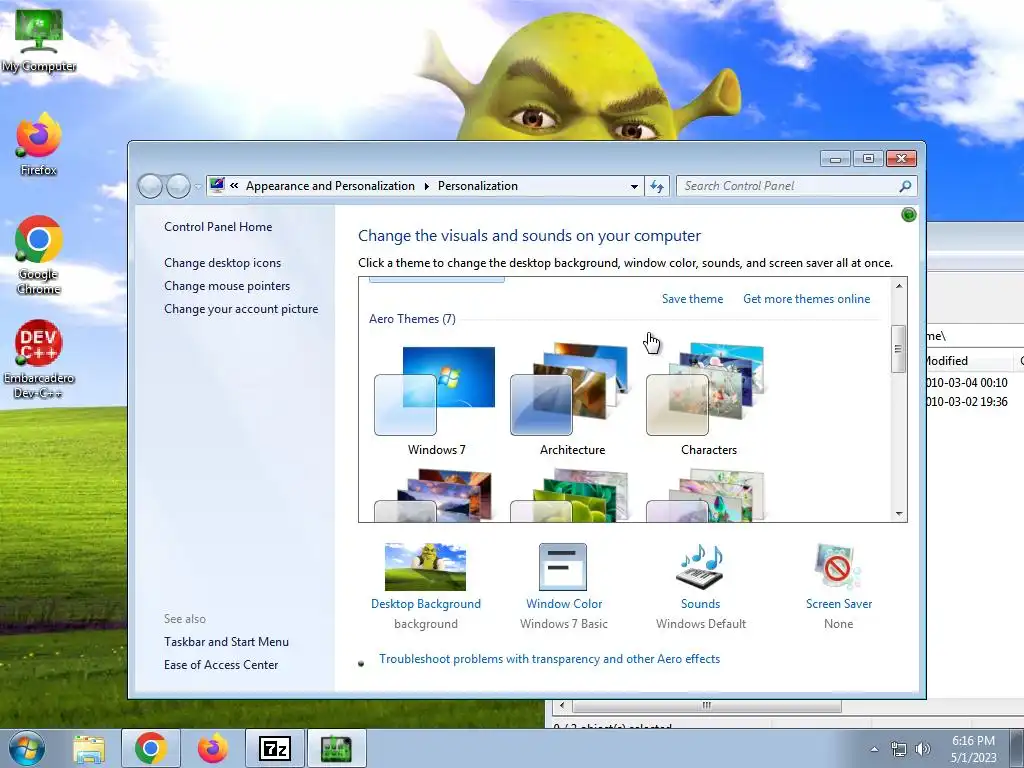Open the Google Chrome desktop shortcut
Viewport: 1024px width, 768px height.
(x=39, y=255)
